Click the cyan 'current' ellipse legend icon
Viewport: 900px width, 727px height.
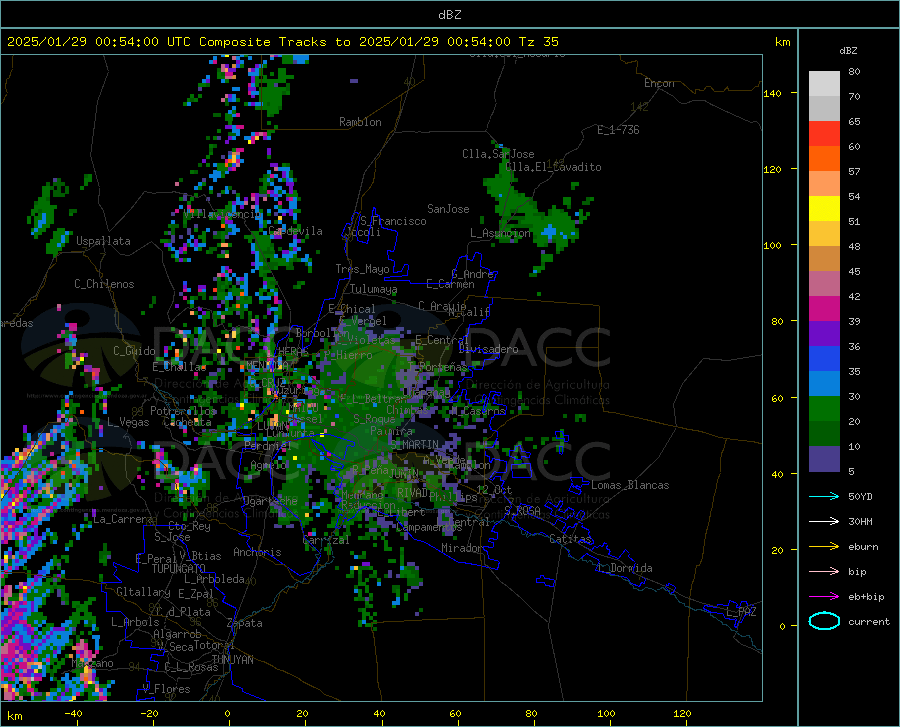[x=824, y=621]
